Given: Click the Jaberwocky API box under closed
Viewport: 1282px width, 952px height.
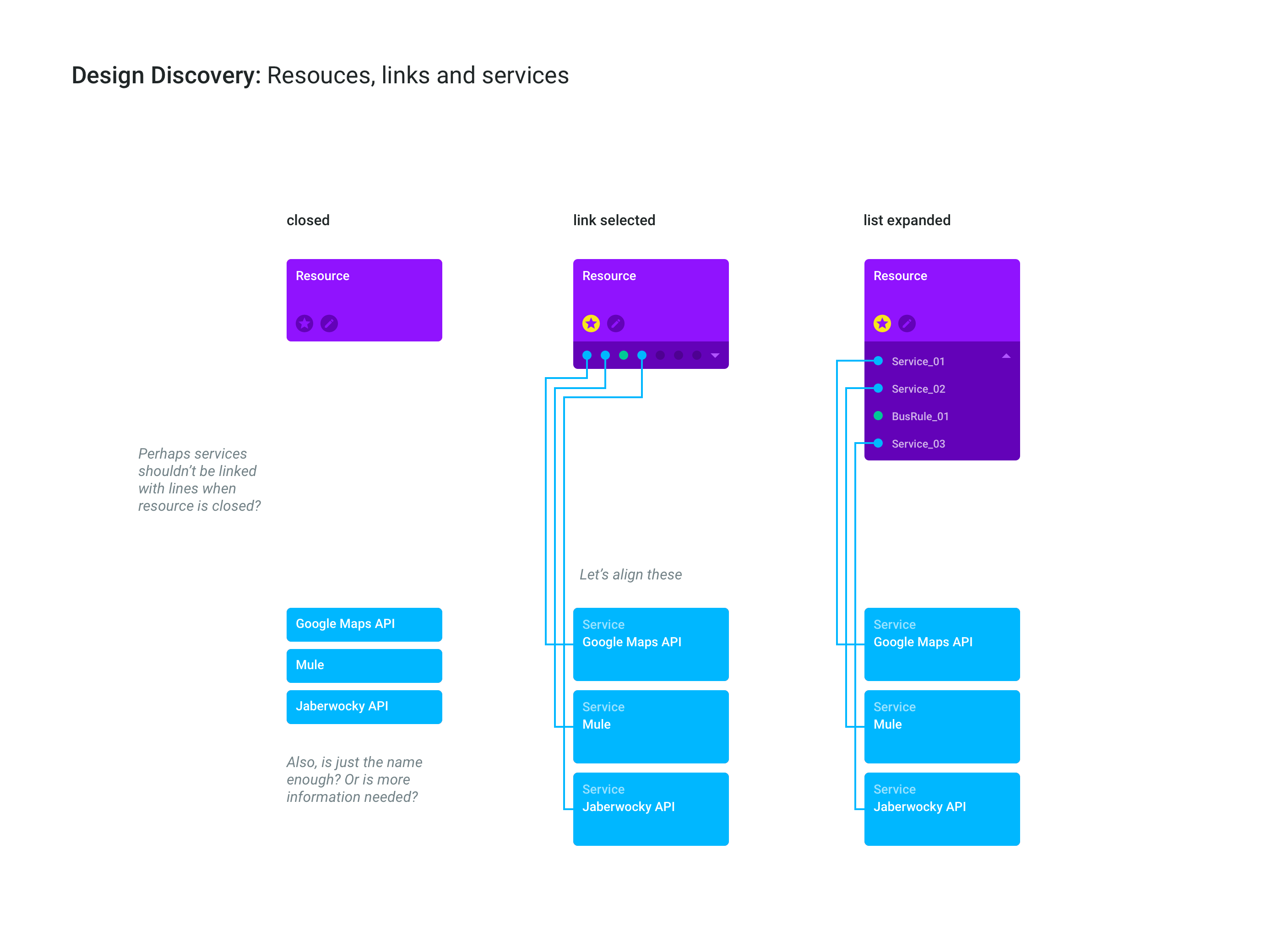Looking at the screenshot, I should 364,707.
